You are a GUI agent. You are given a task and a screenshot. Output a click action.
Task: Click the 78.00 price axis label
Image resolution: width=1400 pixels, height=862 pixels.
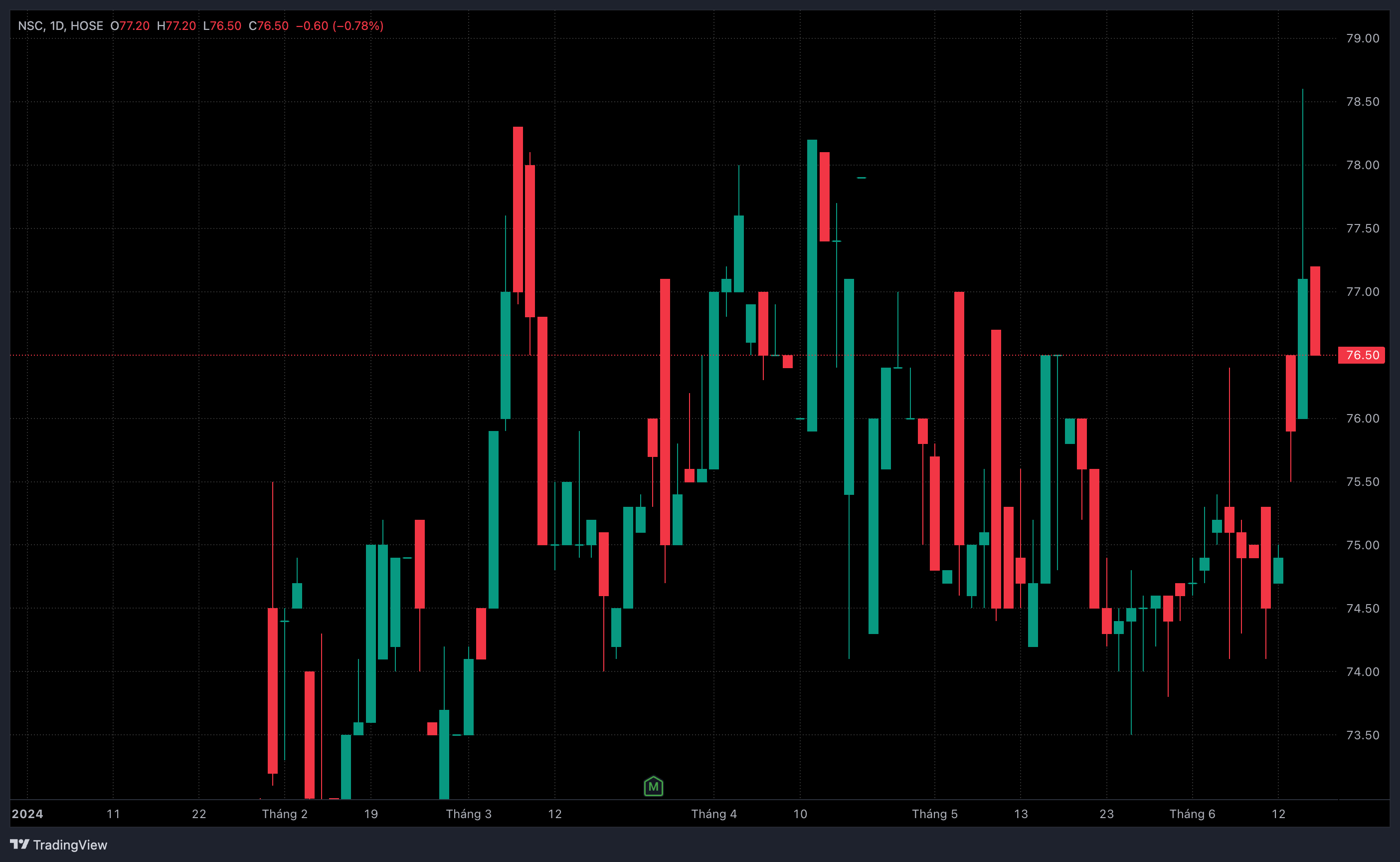[1363, 165]
